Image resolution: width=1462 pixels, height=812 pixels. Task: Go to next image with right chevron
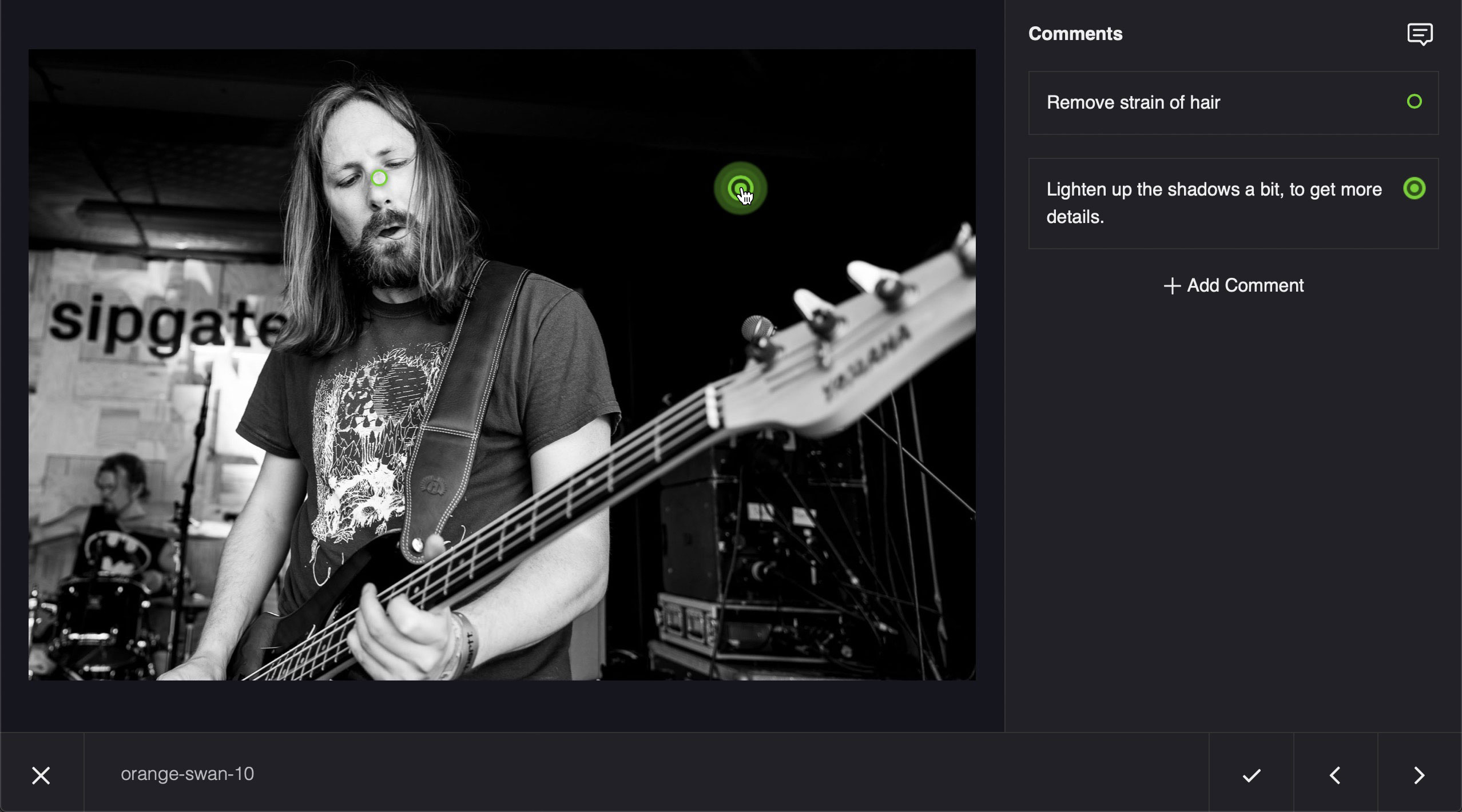(x=1419, y=775)
